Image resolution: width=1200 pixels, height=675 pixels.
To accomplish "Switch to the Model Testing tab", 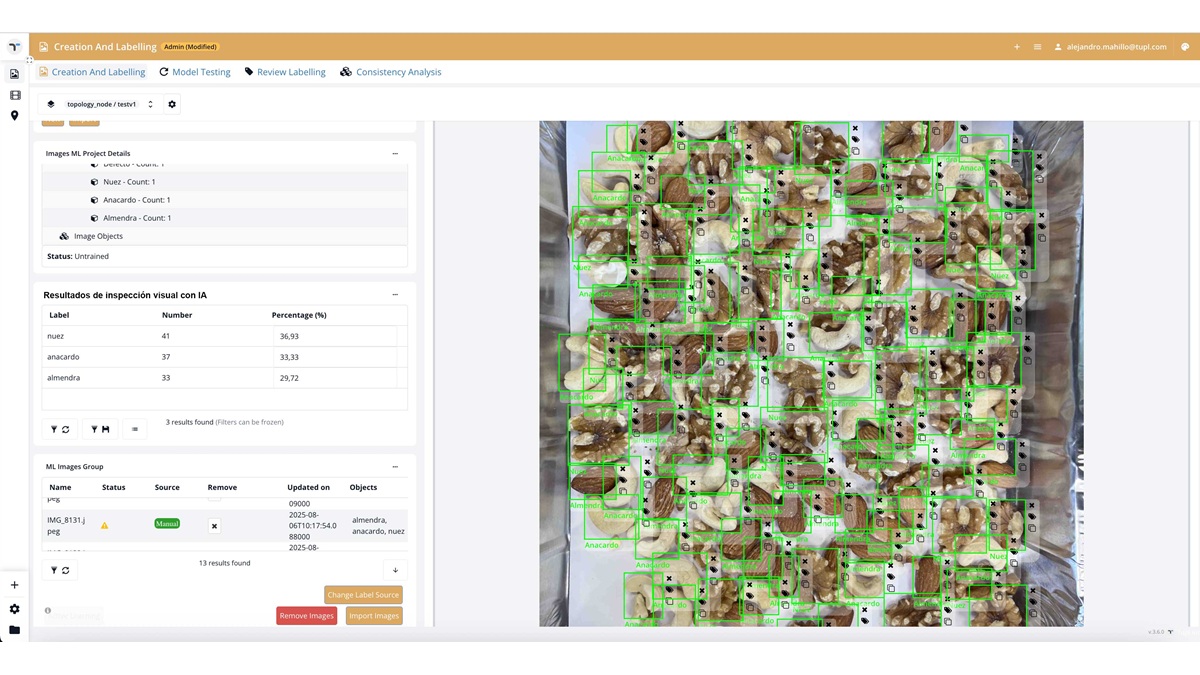I will (195, 72).
